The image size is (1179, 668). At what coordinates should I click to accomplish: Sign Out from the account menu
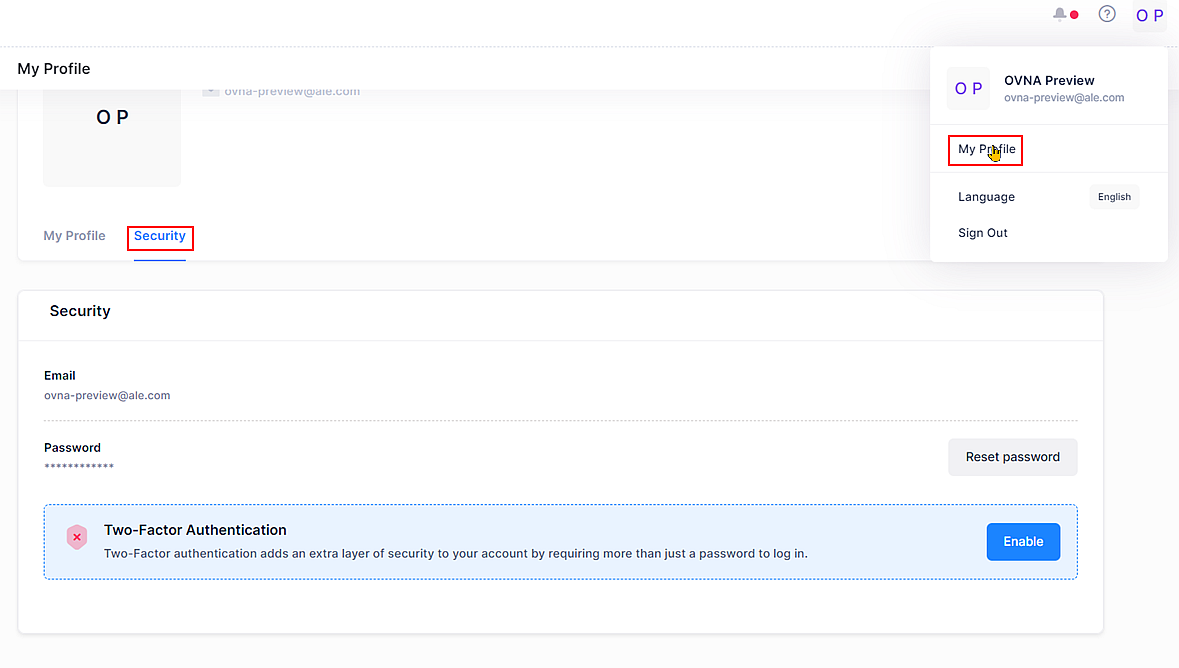pyautogui.click(x=983, y=233)
